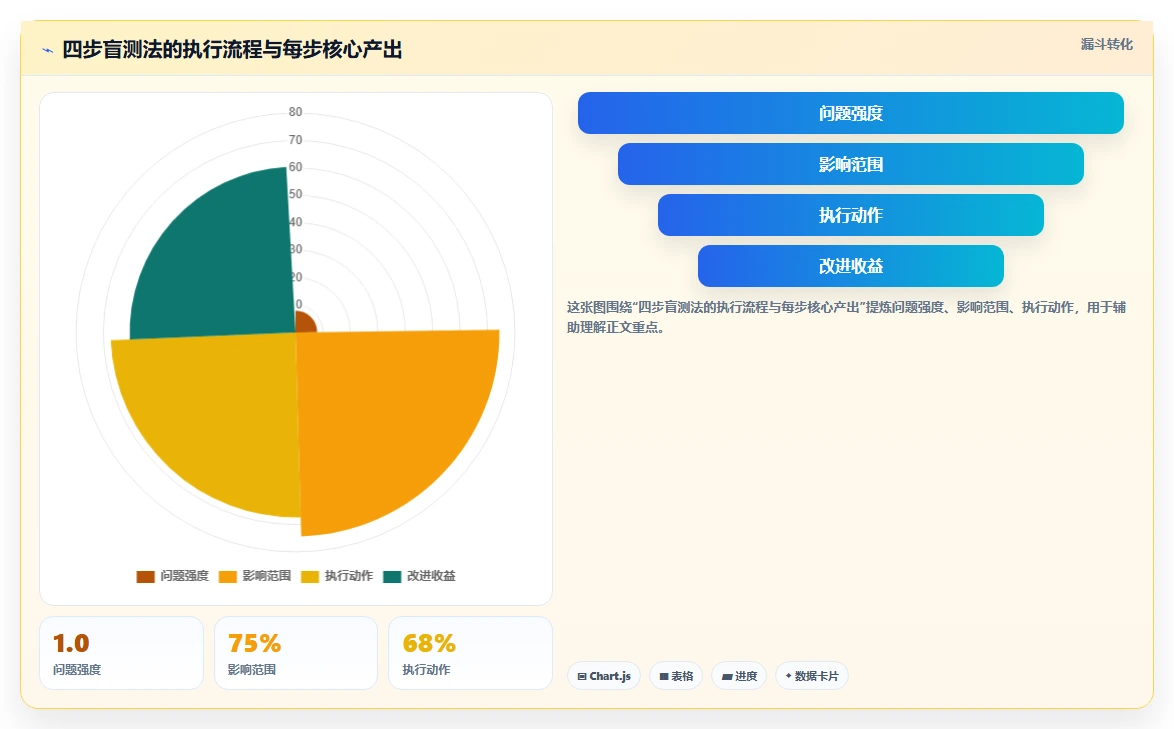This screenshot has height=729, width=1174.
Task: Click the 漏斗转化 label
Action: tap(1107, 44)
